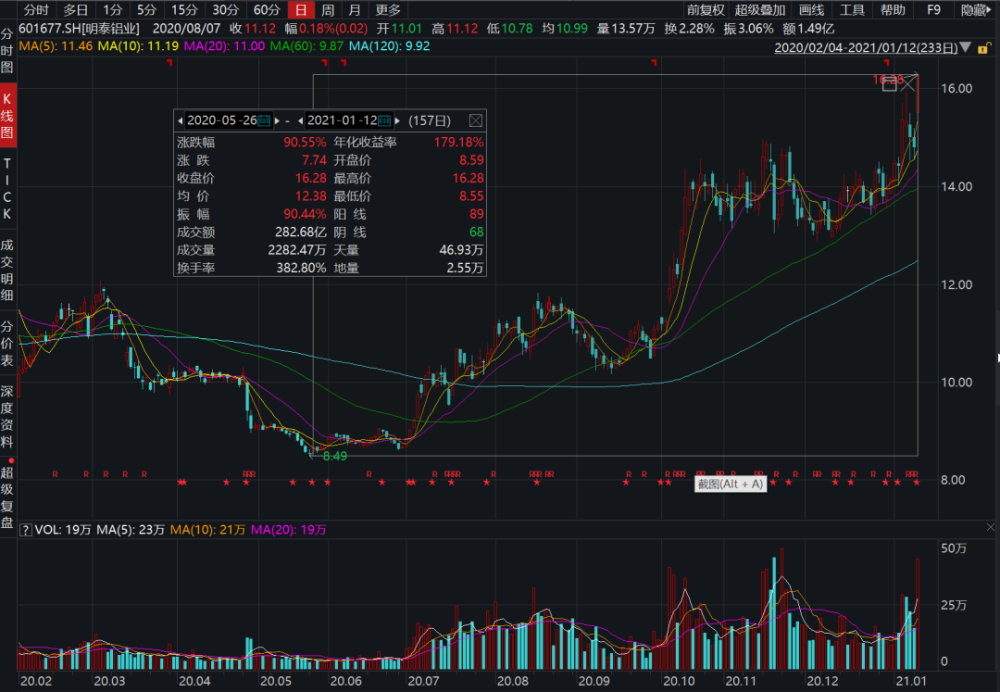Toggle the yellow chart lock icon
This screenshot has height=692, width=1000.
pos(984,48)
